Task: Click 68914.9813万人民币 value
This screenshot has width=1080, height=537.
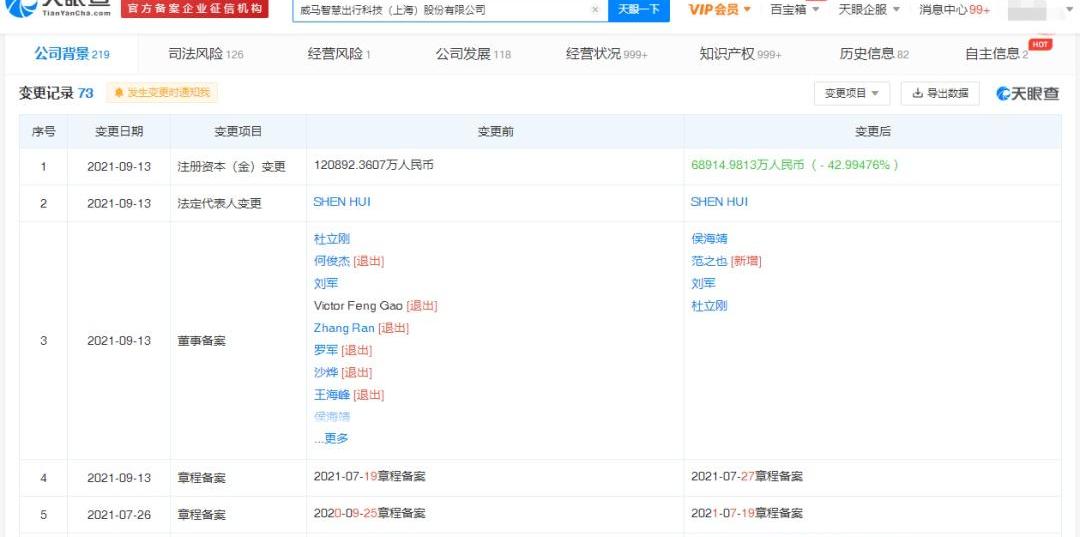Action: tap(747, 165)
